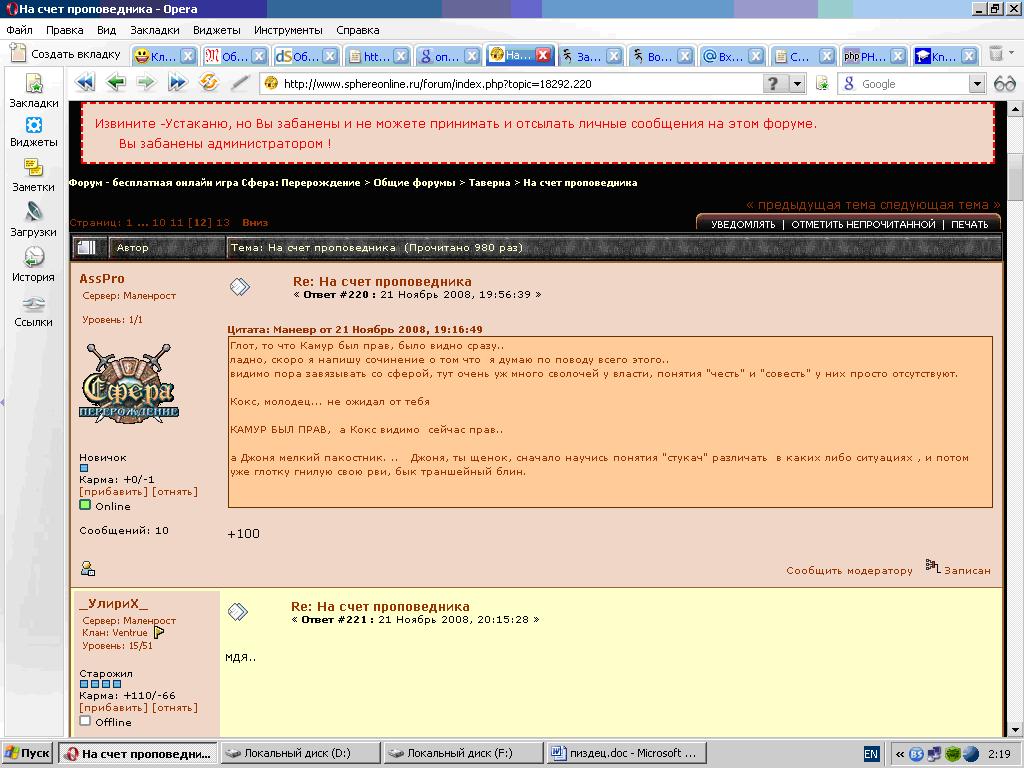Image resolution: width=1024 pixels, height=768 pixels.
Task: Open the Заметки sidebar panel
Action: 34,175
